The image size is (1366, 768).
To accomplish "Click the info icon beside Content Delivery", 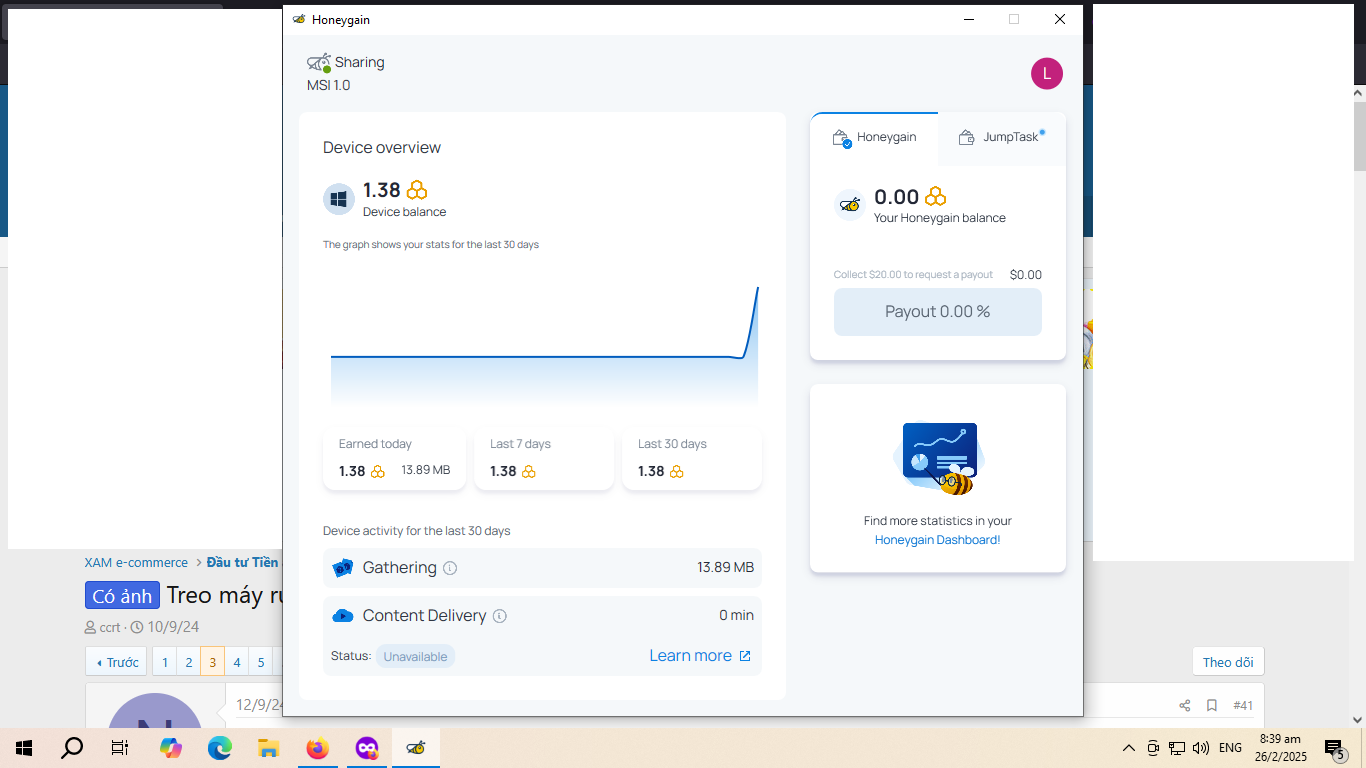I will click(500, 616).
